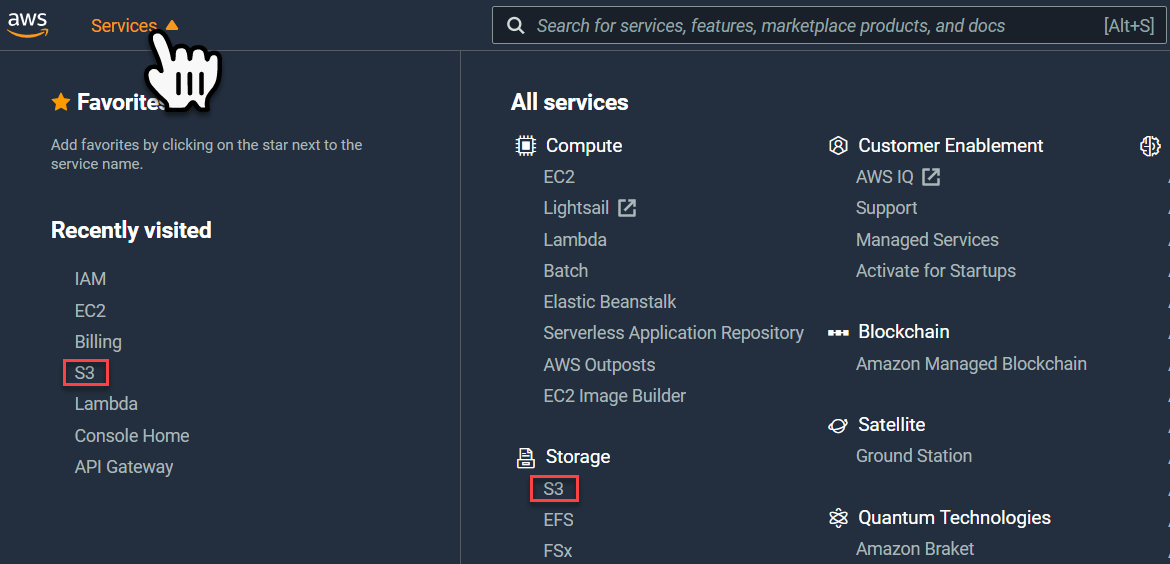Click the Compute category heading
Image resolution: width=1170 pixels, height=564 pixels.
click(584, 145)
